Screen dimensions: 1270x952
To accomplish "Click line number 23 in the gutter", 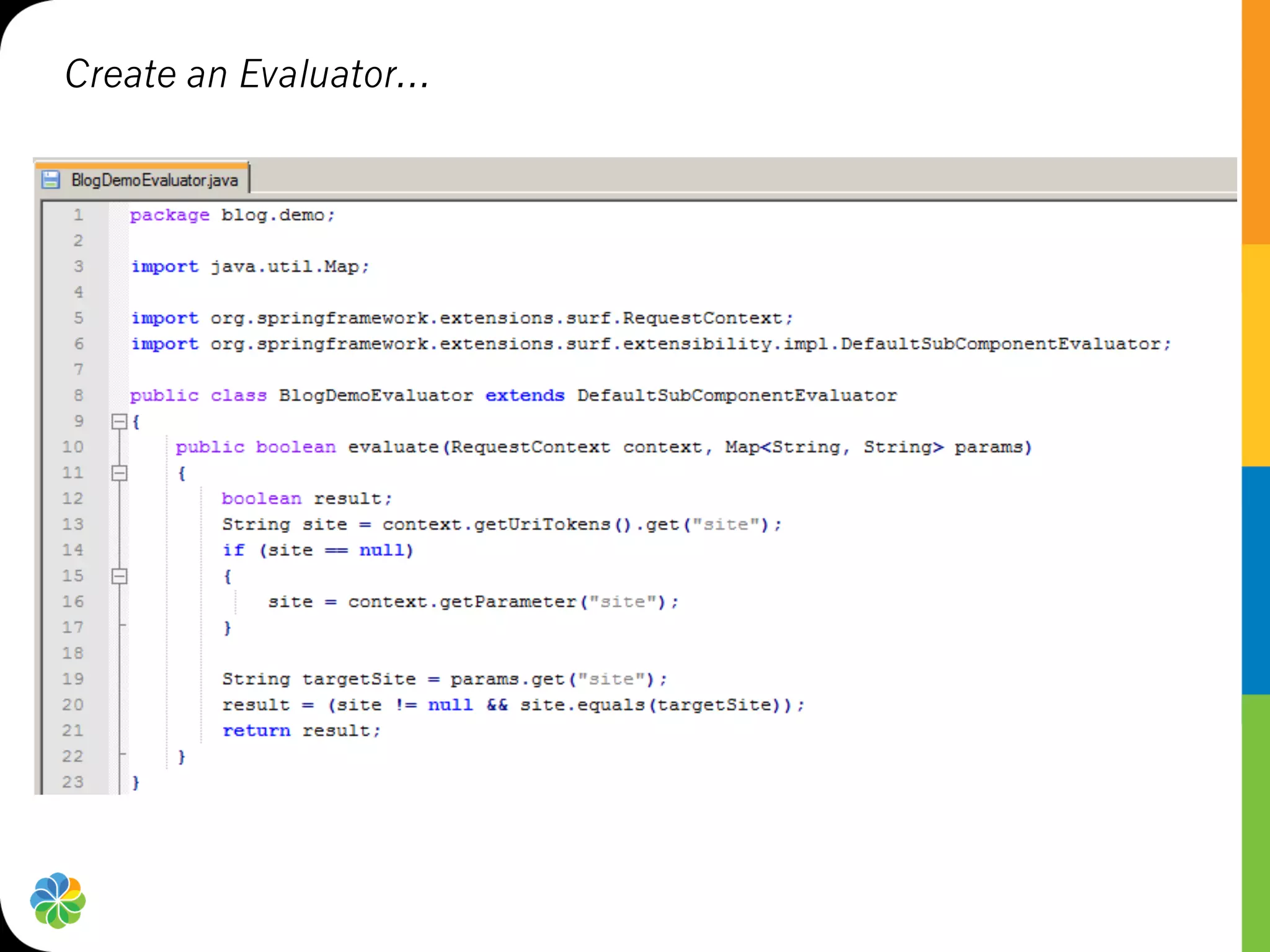I will coord(73,782).
